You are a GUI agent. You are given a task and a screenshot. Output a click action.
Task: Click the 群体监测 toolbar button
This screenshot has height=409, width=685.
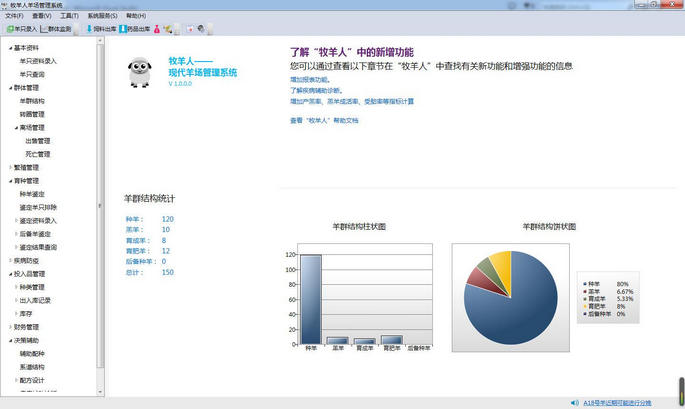(56, 29)
